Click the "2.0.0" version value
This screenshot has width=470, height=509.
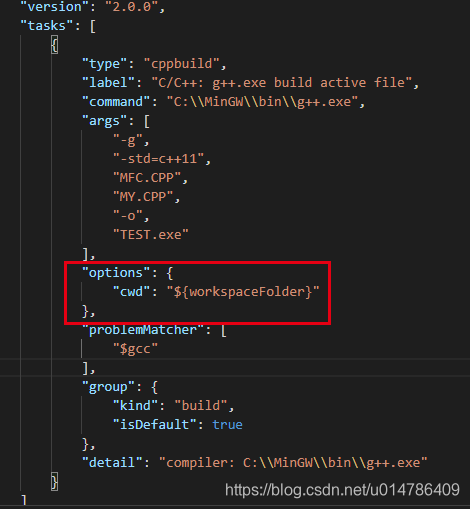point(132,7)
